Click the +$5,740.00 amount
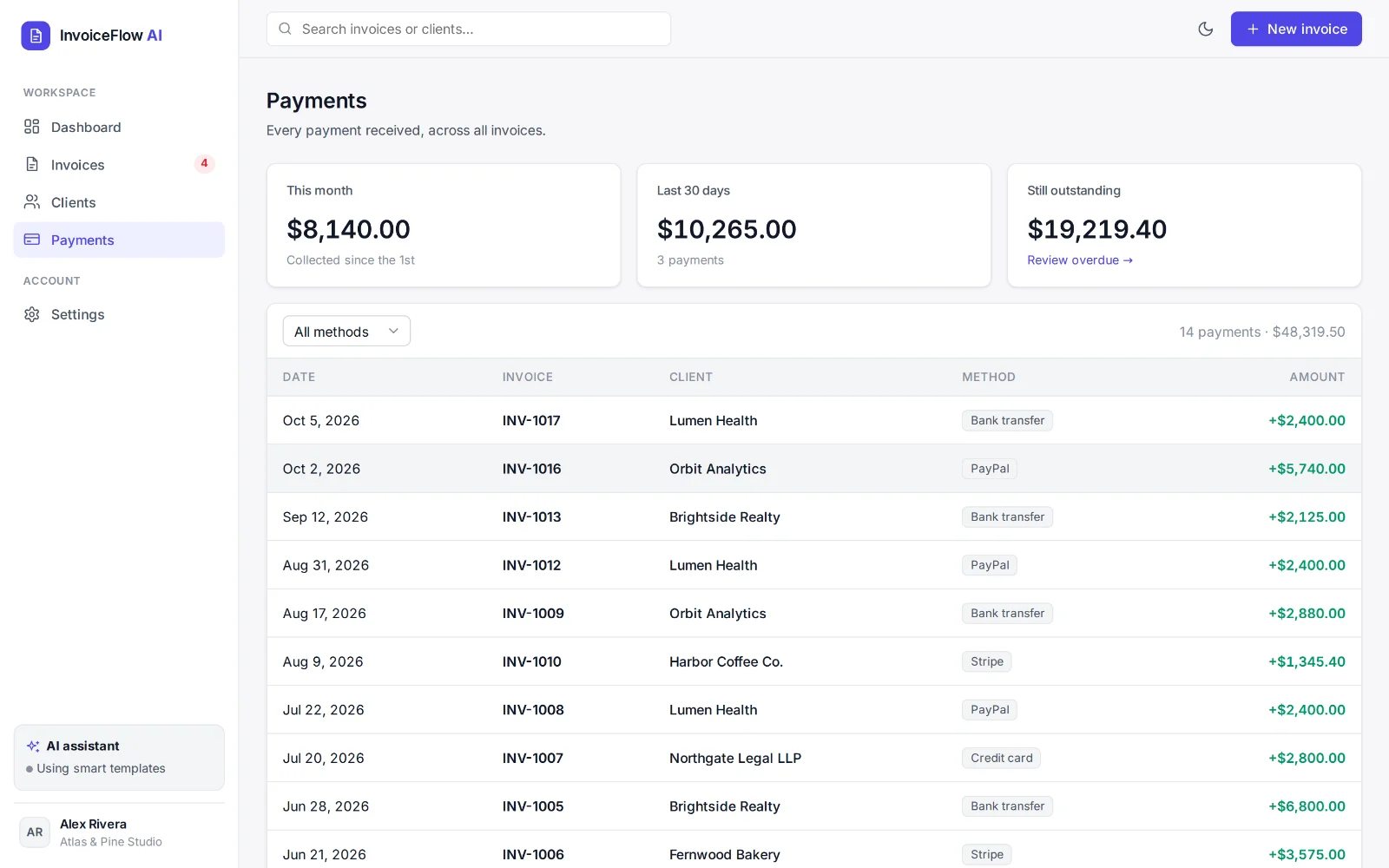This screenshot has width=1389, height=868. [x=1307, y=469]
